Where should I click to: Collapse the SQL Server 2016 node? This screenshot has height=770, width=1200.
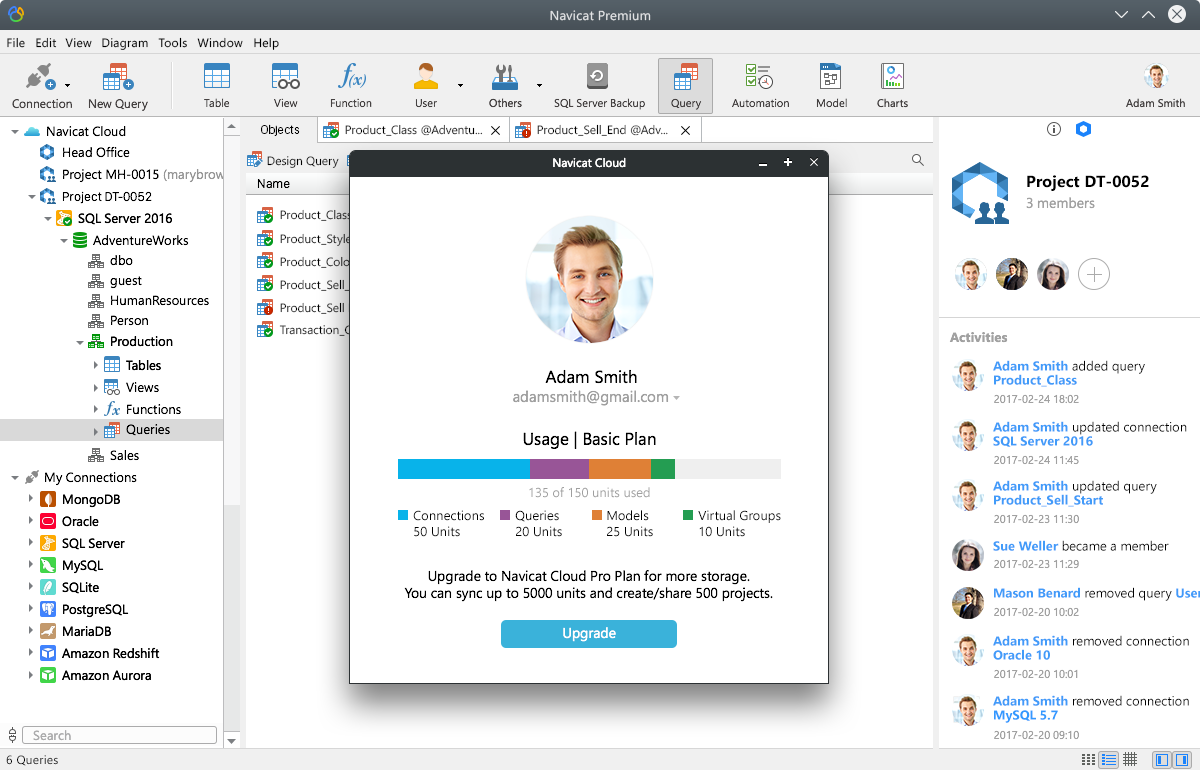coord(47,218)
